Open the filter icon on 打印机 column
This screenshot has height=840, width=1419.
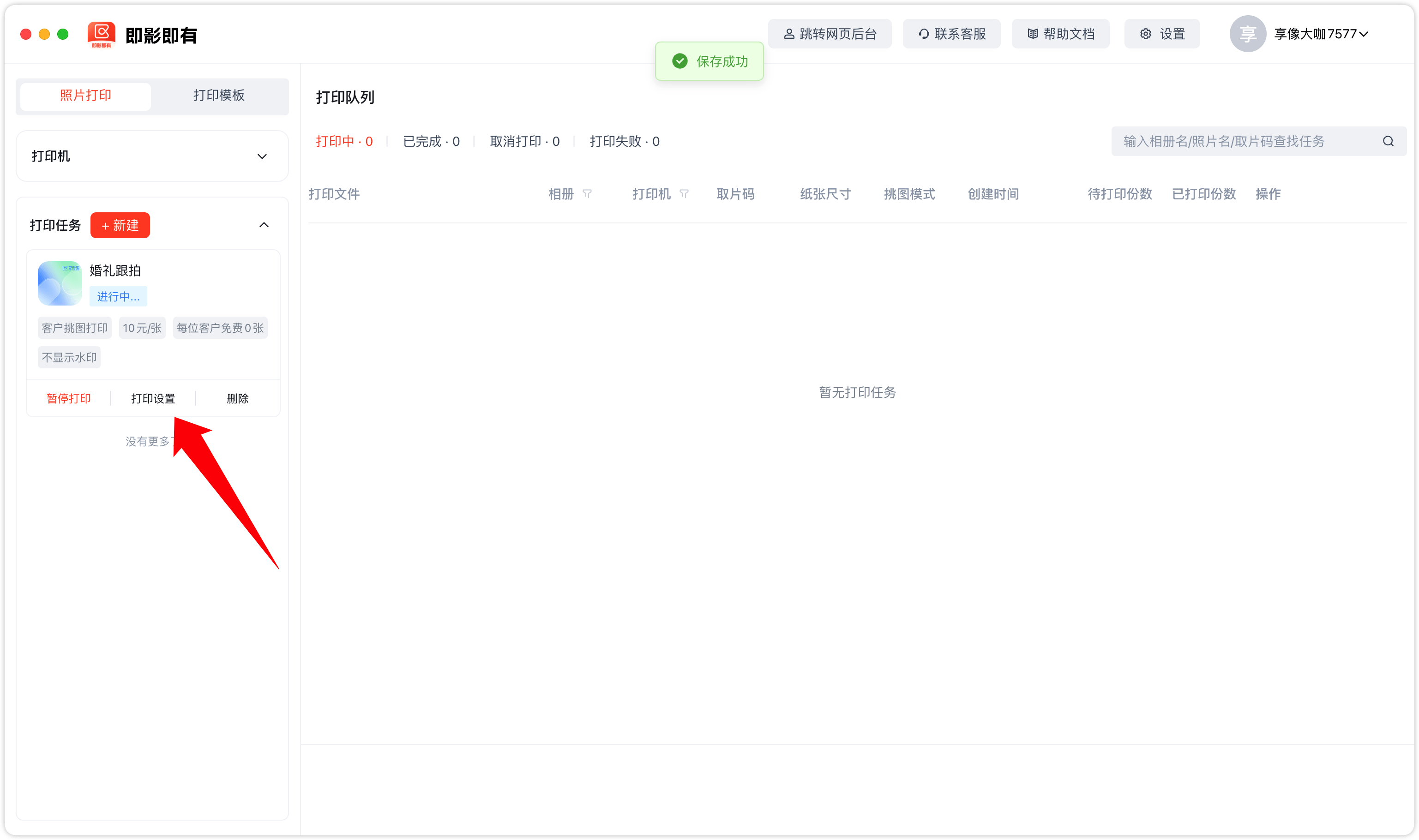(684, 194)
